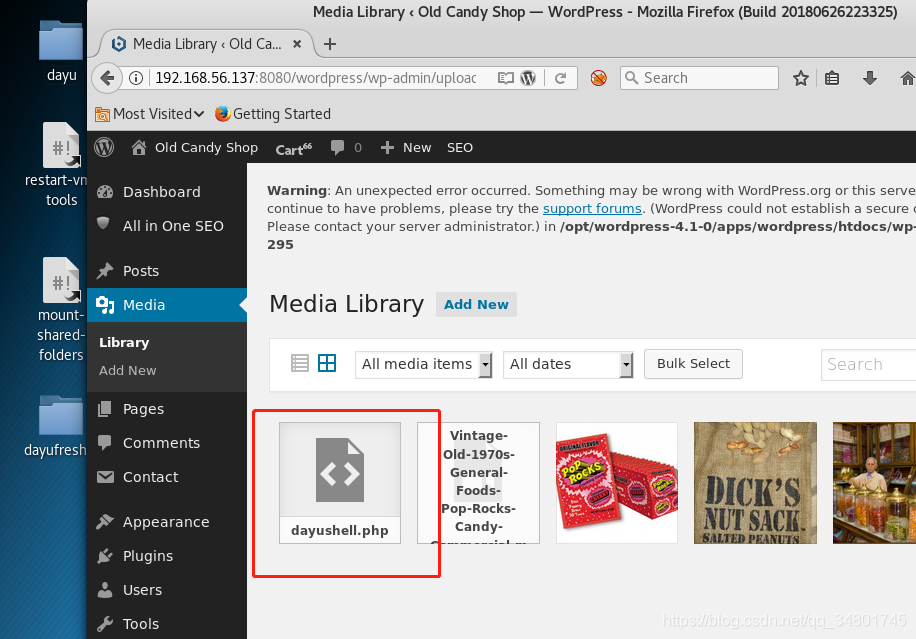Open Cart66 in the admin bar
This screenshot has width=916, height=639.
[294, 149]
